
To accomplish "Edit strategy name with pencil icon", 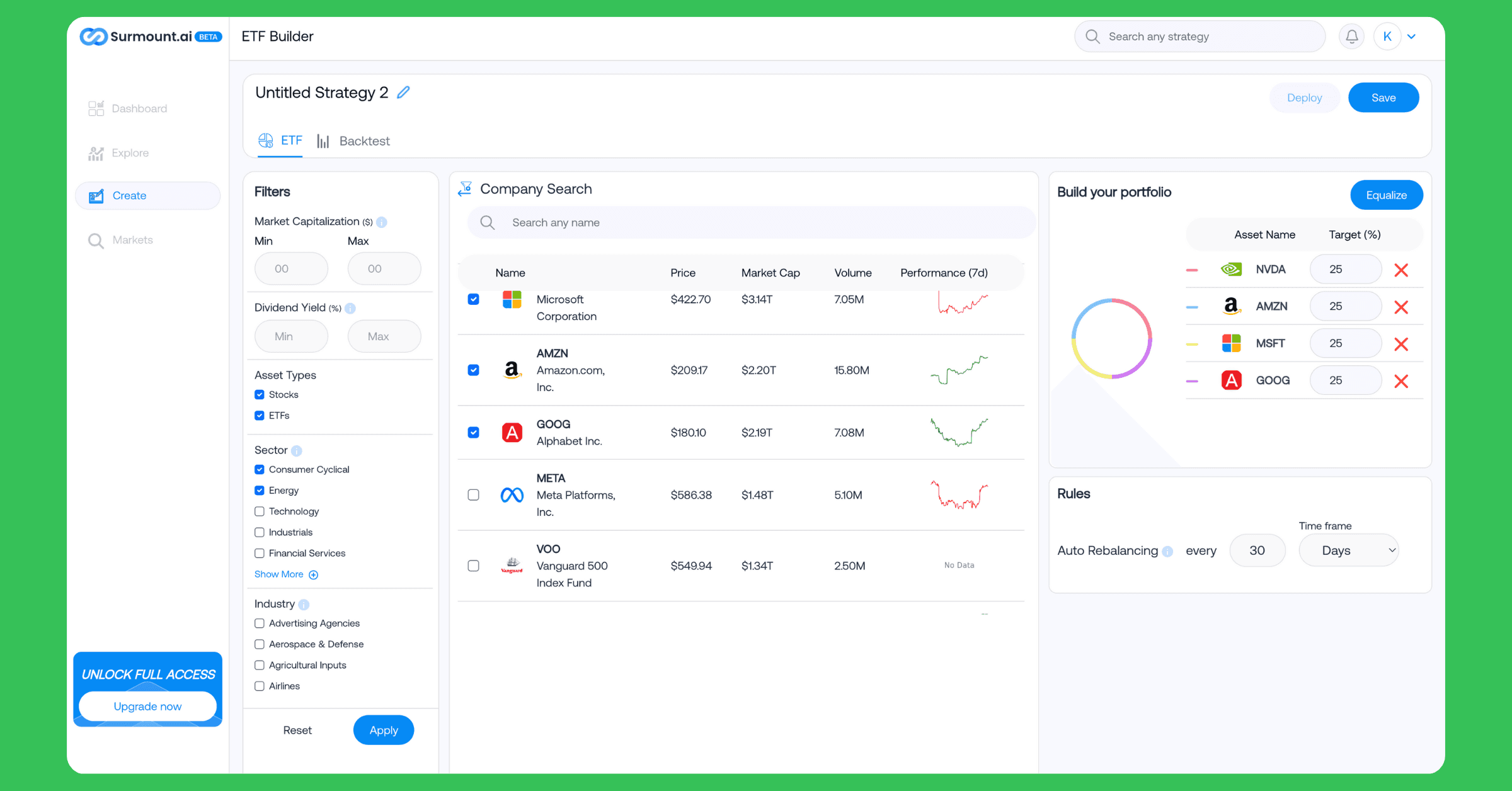I will (x=403, y=93).
